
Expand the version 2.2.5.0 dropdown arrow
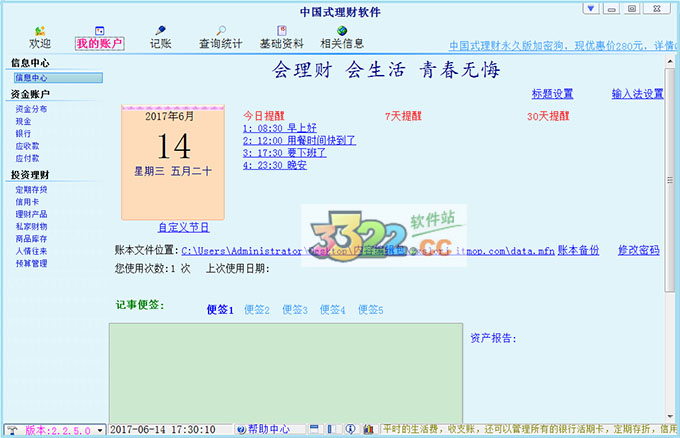pyautogui.click(x=100, y=430)
